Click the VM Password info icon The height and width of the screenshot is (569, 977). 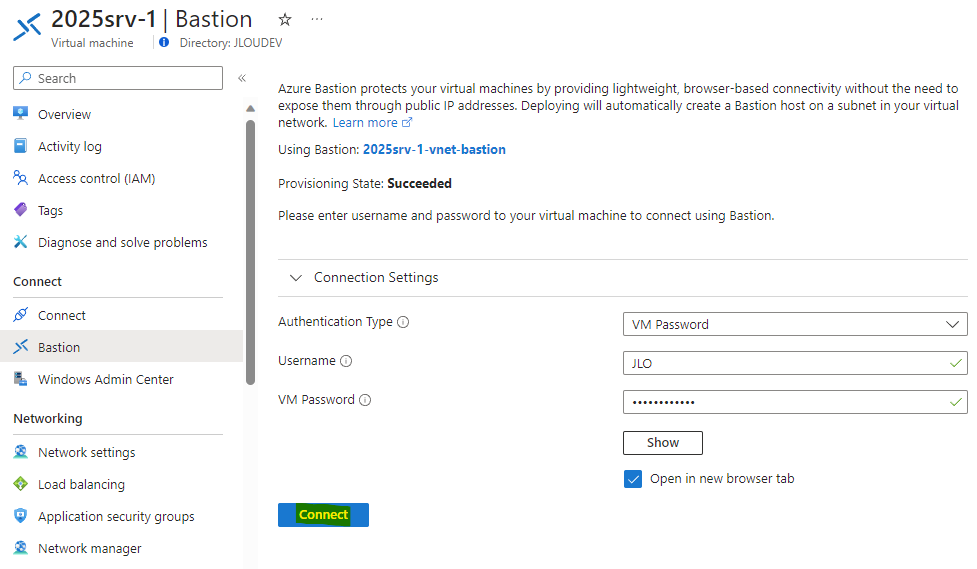pos(365,400)
